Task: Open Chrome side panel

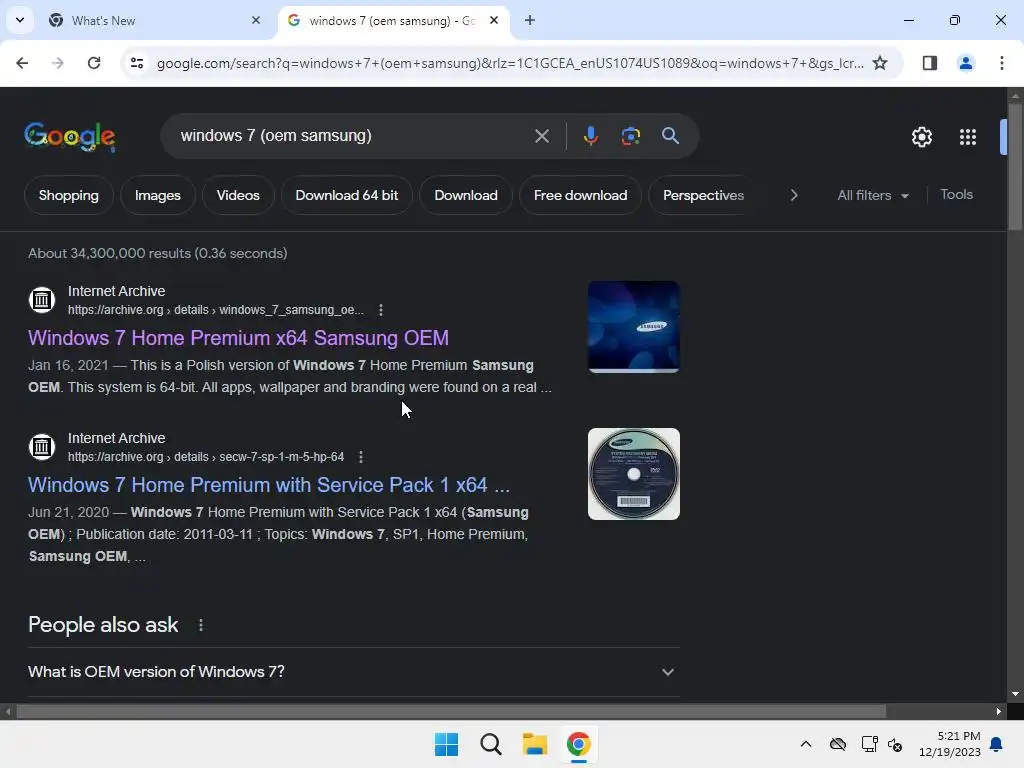Action: coord(929,63)
